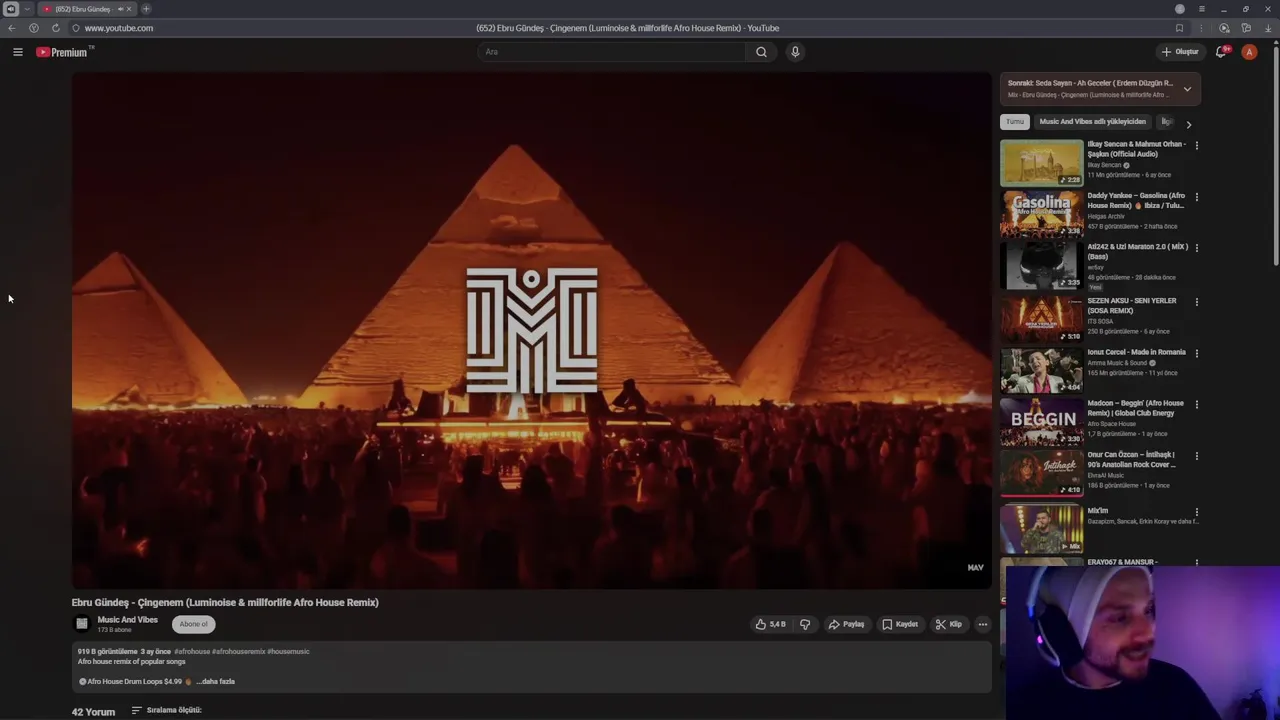This screenshot has width=1280, height=720.
Task: Open options for Daddy Yankee Gasolina video
Action: 1196,197
